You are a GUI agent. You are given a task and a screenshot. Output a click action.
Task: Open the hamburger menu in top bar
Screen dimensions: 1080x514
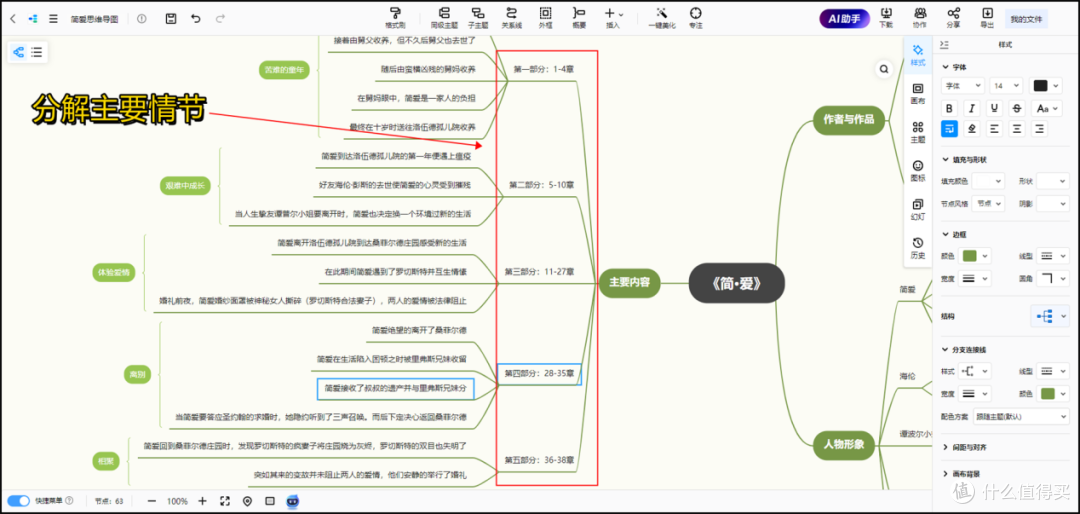pyautogui.click(x=53, y=19)
